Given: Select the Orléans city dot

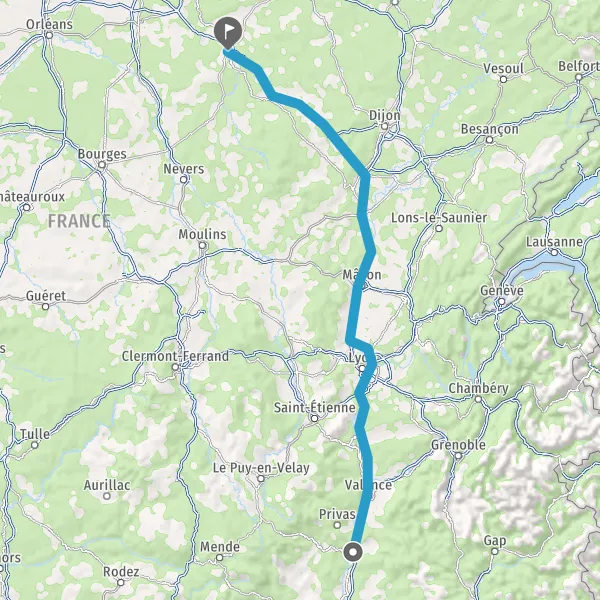Looking at the screenshot, I should point(49,35).
